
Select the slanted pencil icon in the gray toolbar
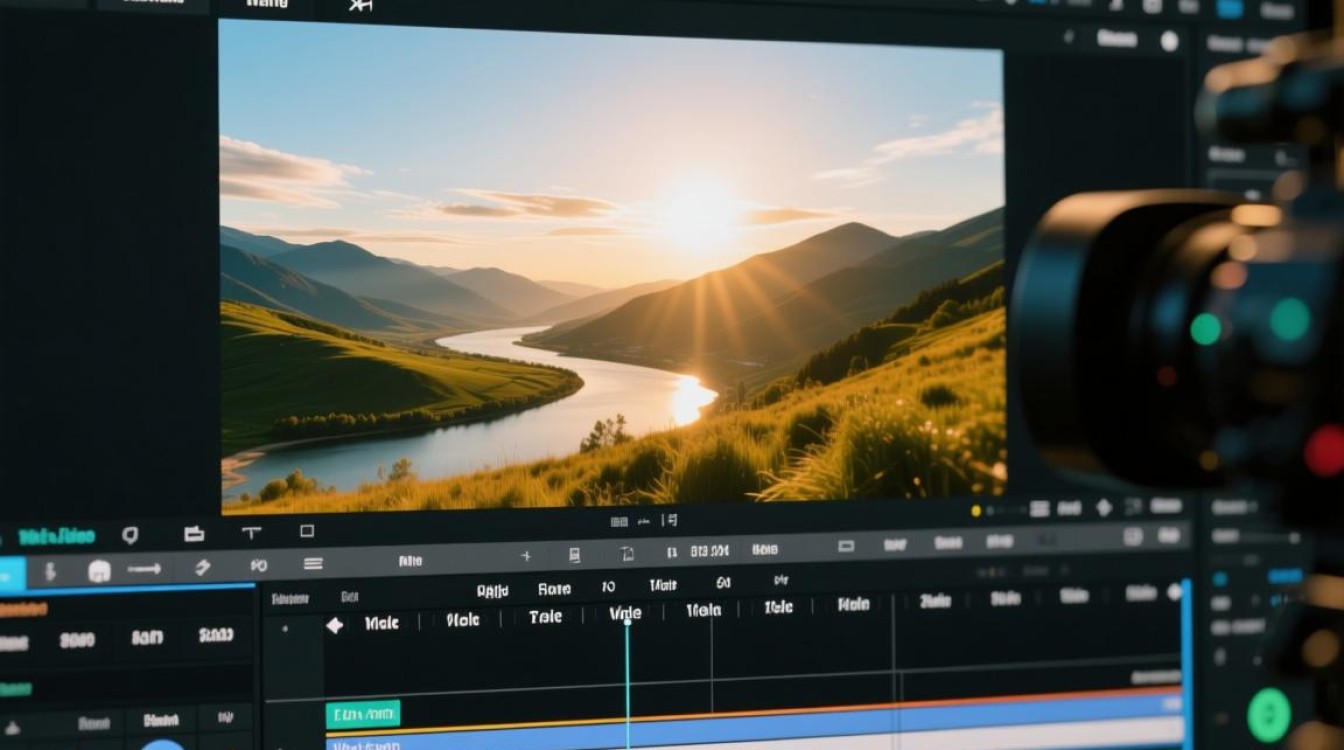pos(203,567)
